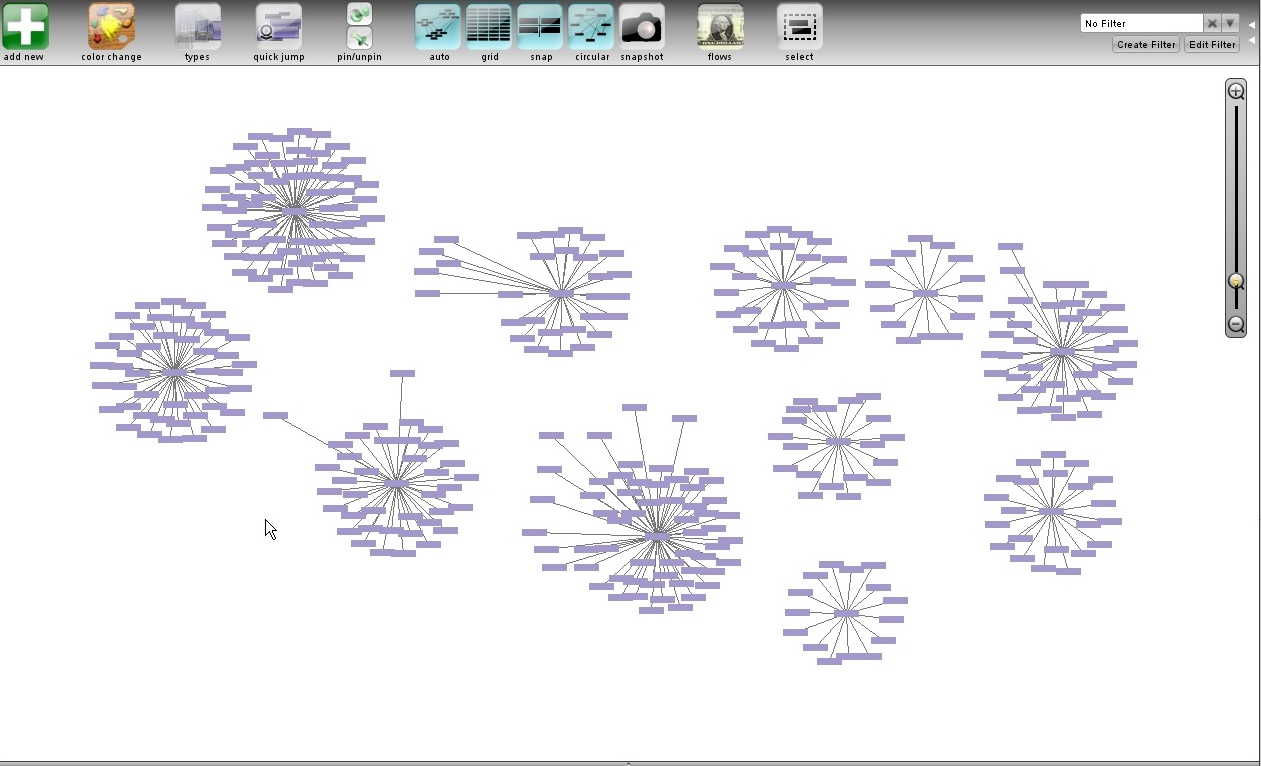Click the upper collapse triangle beside the filter box

point(1252,24)
